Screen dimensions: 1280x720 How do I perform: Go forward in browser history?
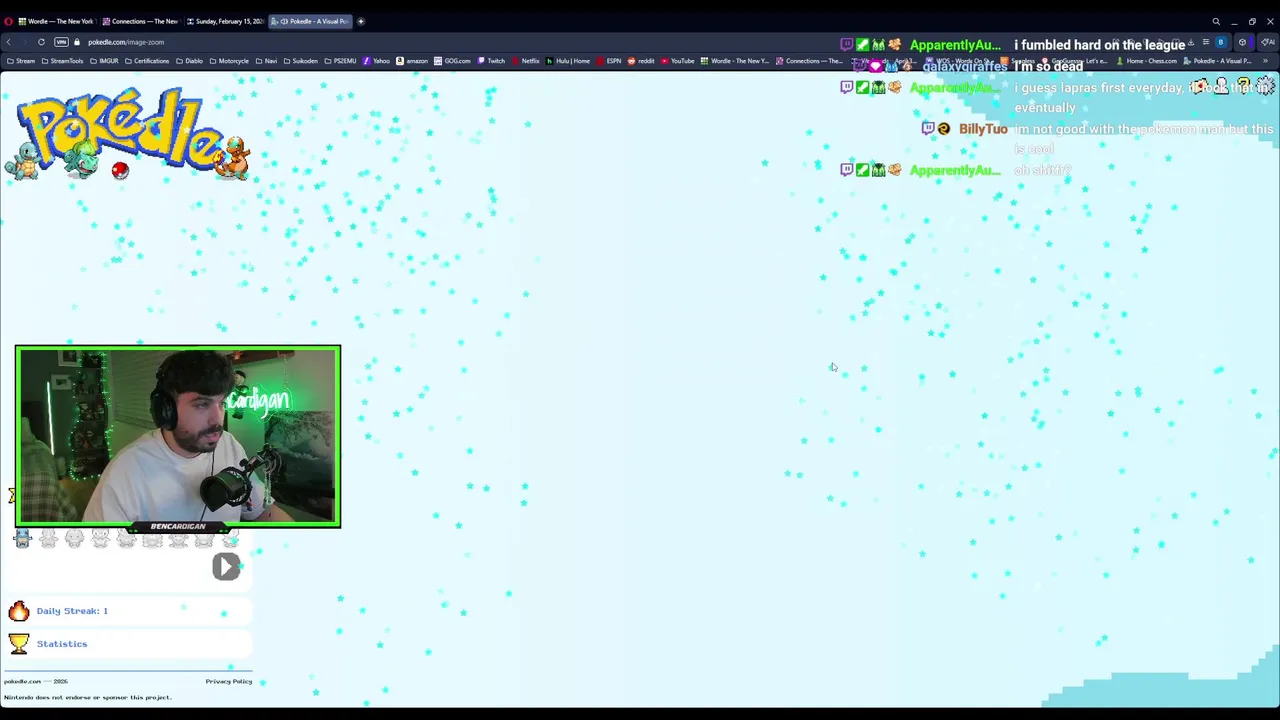[24, 42]
